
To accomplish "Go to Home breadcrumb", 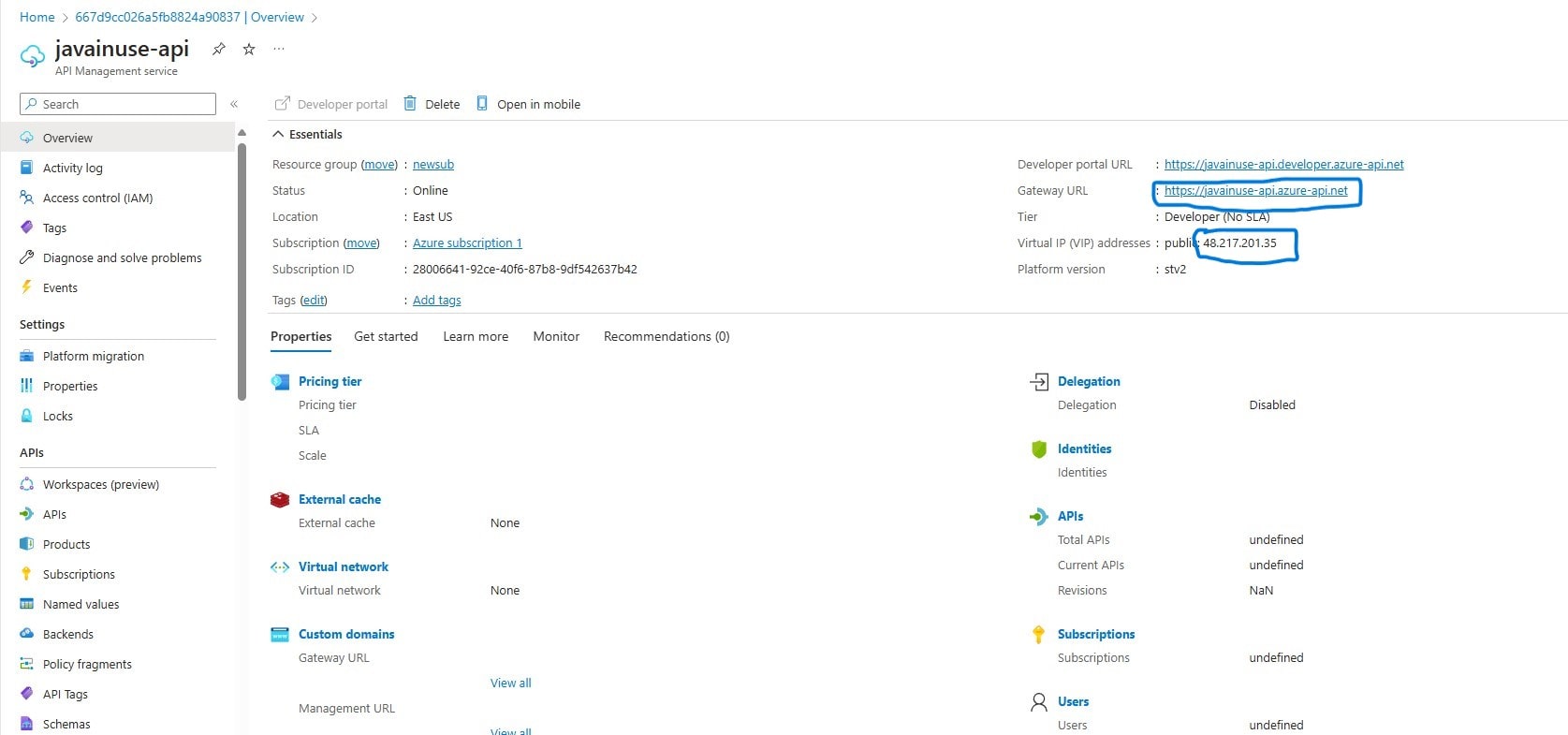I will [37, 17].
